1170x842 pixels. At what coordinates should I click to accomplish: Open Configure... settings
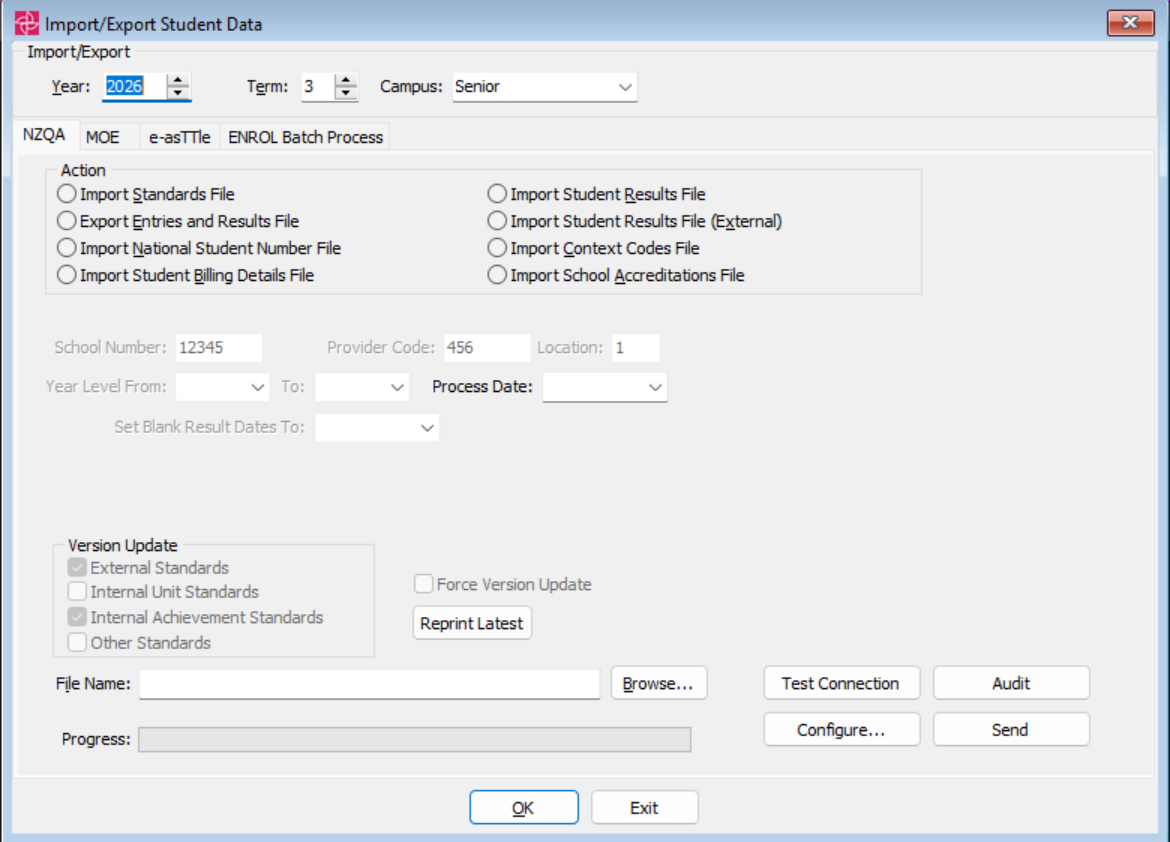pos(842,730)
